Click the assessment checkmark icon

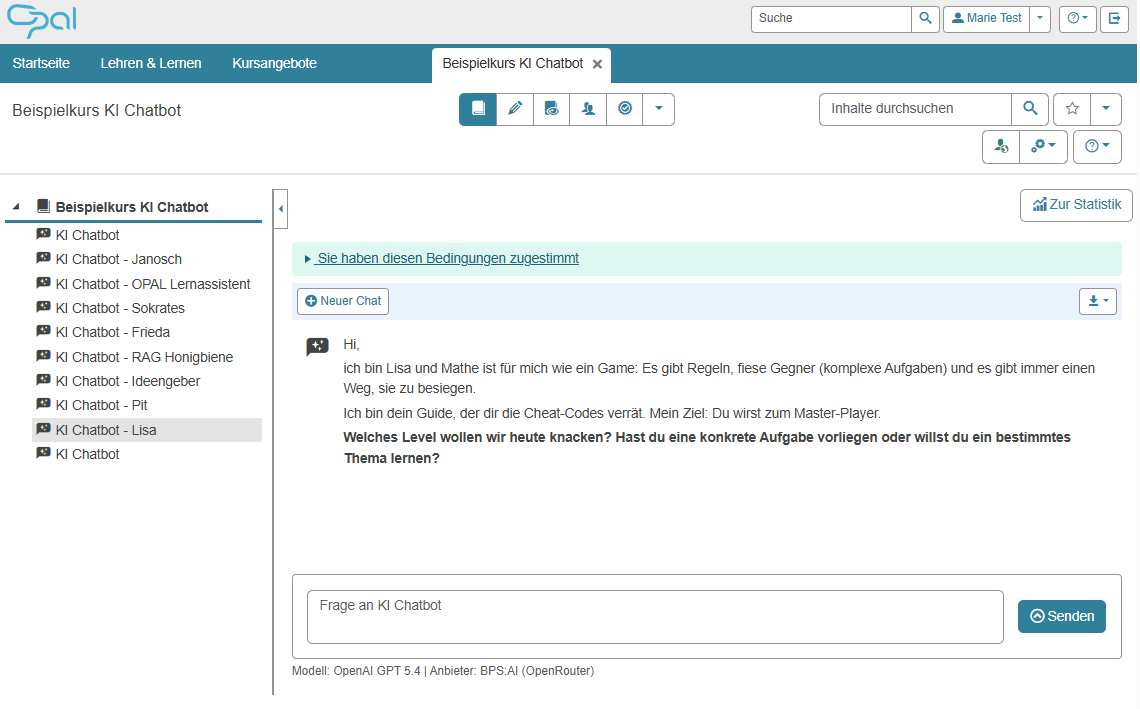(x=625, y=109)
